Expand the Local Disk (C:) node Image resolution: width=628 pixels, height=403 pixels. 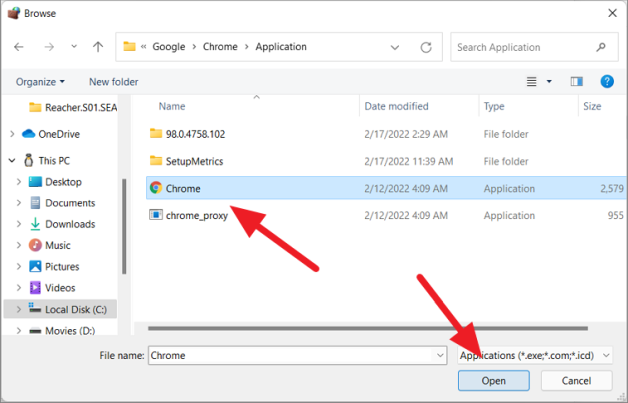[x=19, y=309]
